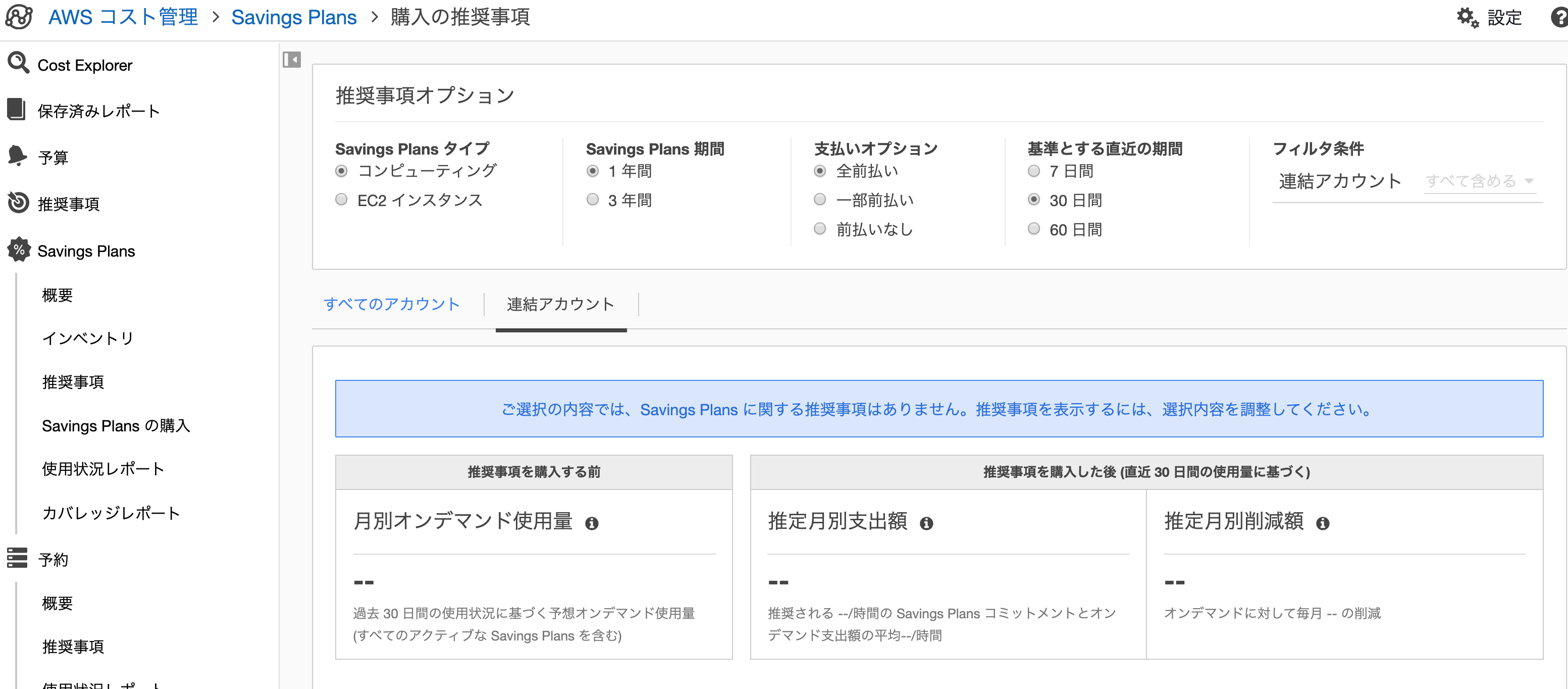Open 概要 under Savings Plans
This screenshot has height=689, width=1568.
[x=57, y=295]
